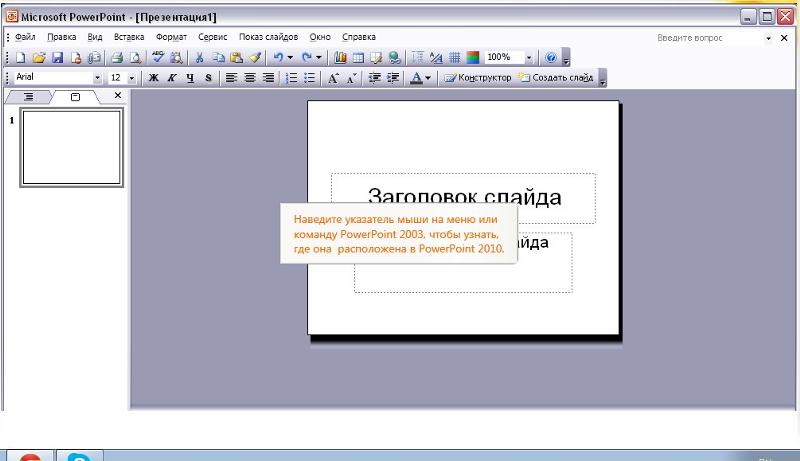Screen dimensions: 800x461
Task: Paste from the clipboard icon
Action: (x=236, y=58)
